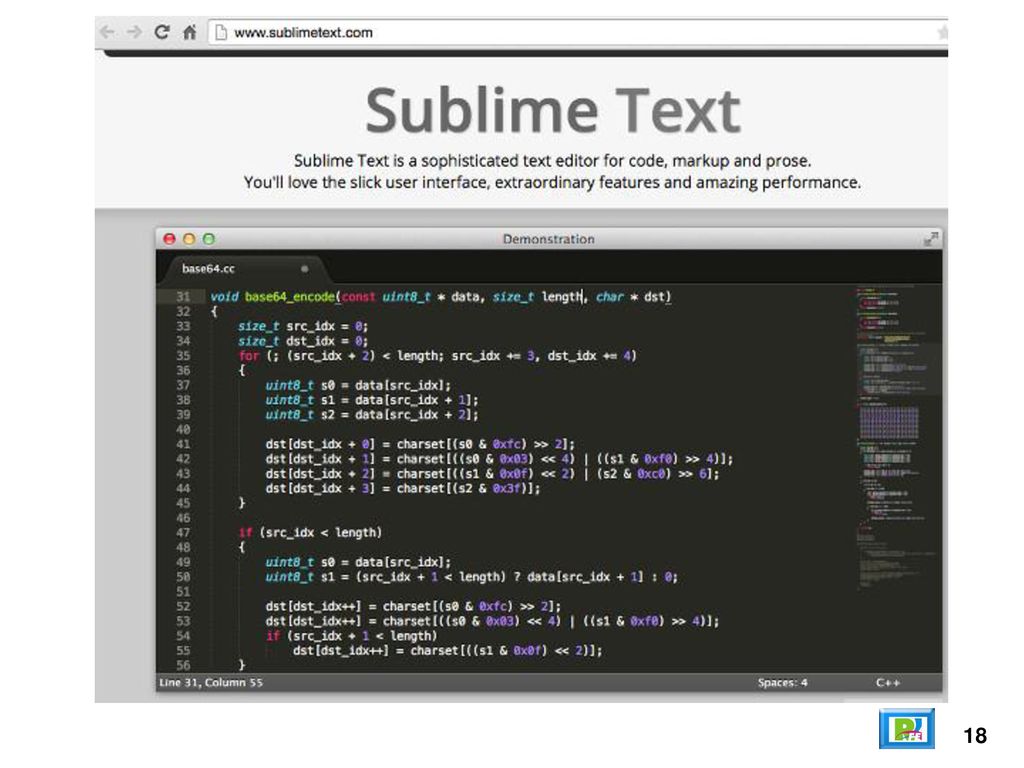Click the 'void' keyword on line 31
This screenshot has width=1024, height=768.
[224, 296]
